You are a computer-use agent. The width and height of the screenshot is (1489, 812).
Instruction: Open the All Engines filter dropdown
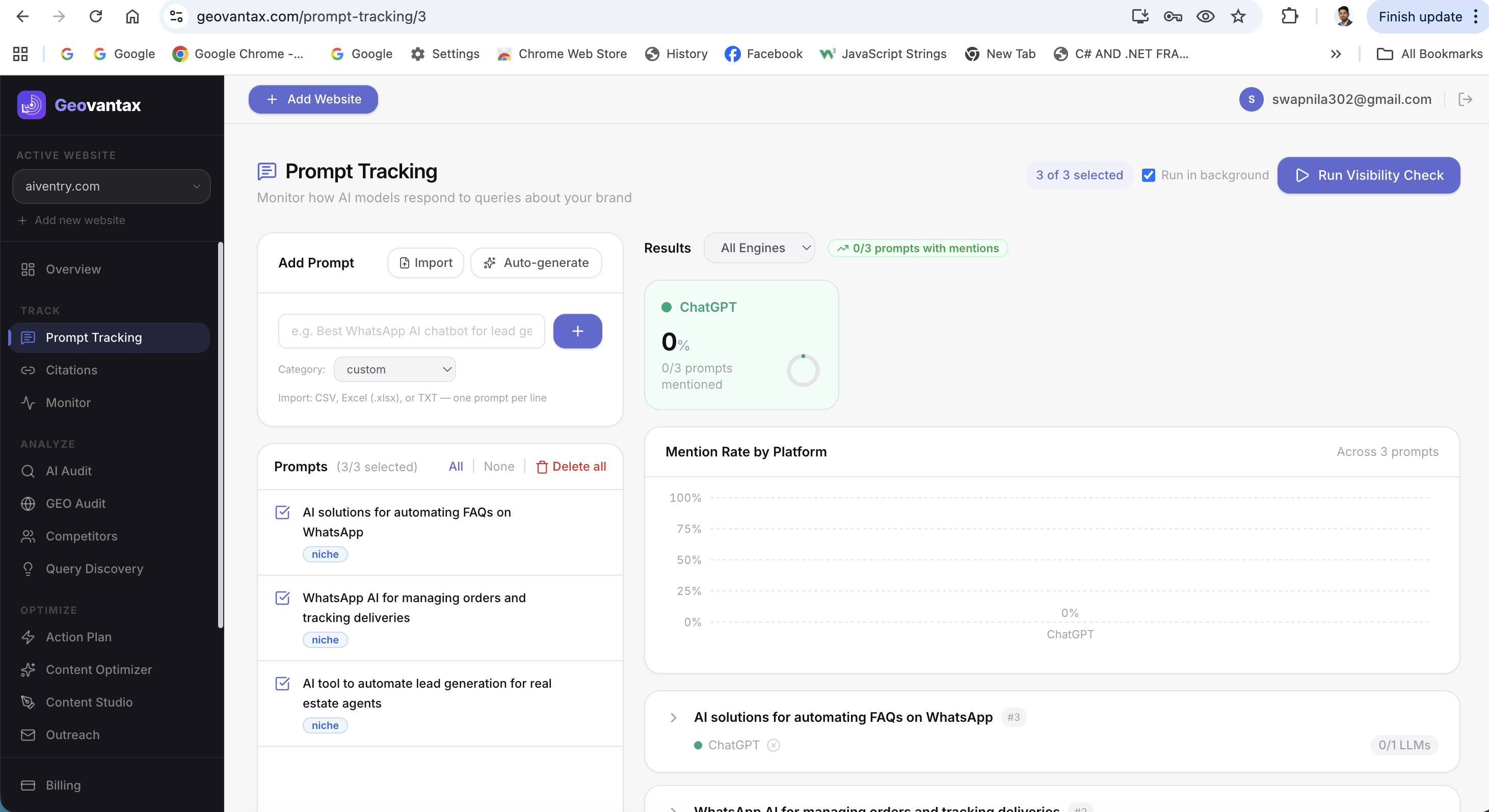(x=759, y=248)
